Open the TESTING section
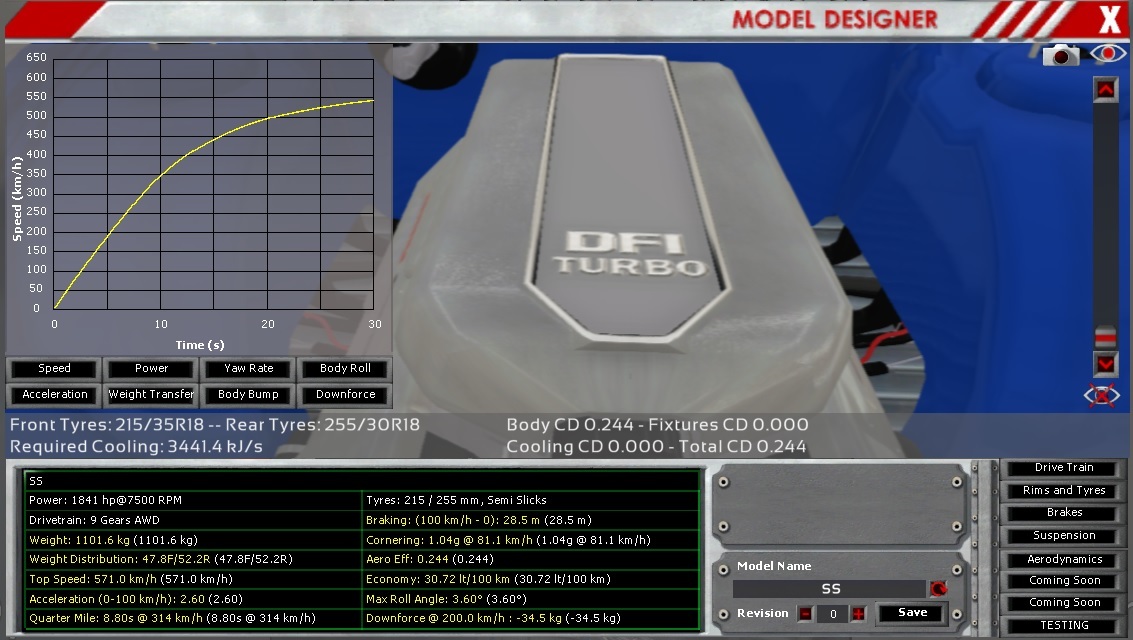Image resolution: width=1133 pixels, height=640 pixels. point(1064,626)
